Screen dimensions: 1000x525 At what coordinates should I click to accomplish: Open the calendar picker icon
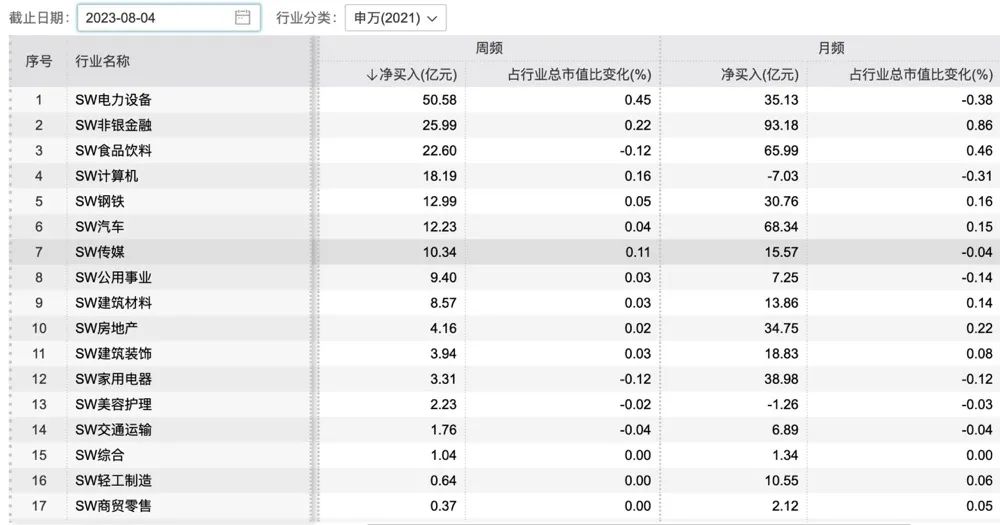[x=242, y=18]
